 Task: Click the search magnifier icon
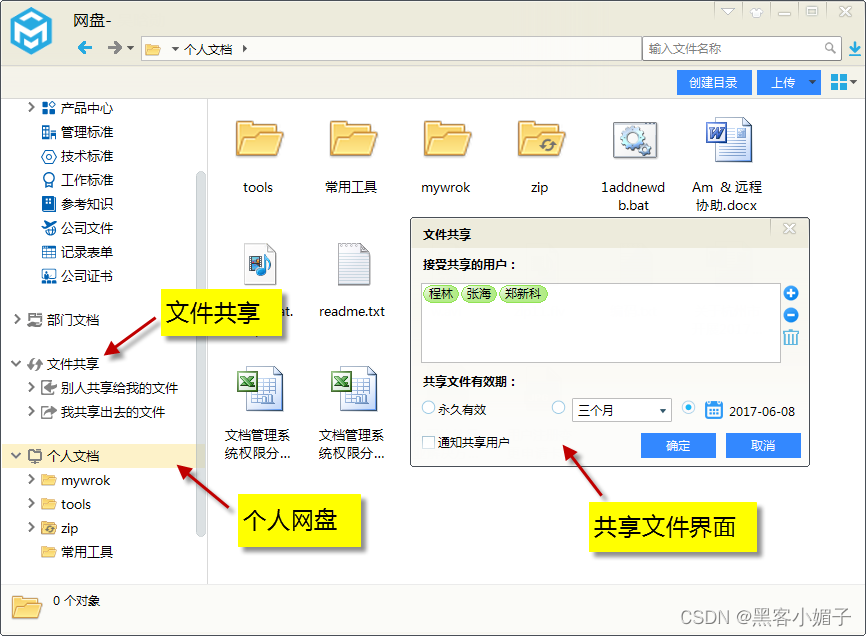click(x=830, y=48)
